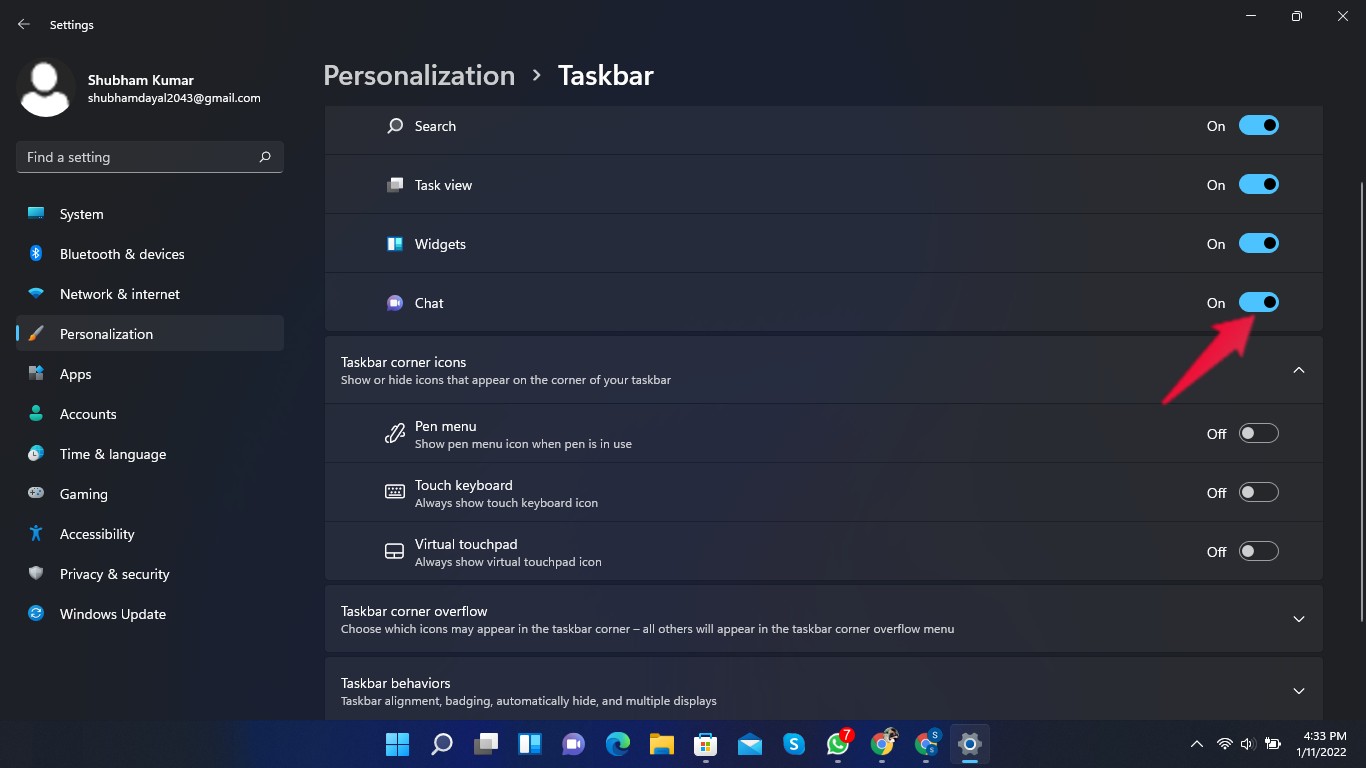Turn off the Chat taskbar toggle
Screen dimensions: 1366x768
pyautogui.click(x=1258, y=303)
